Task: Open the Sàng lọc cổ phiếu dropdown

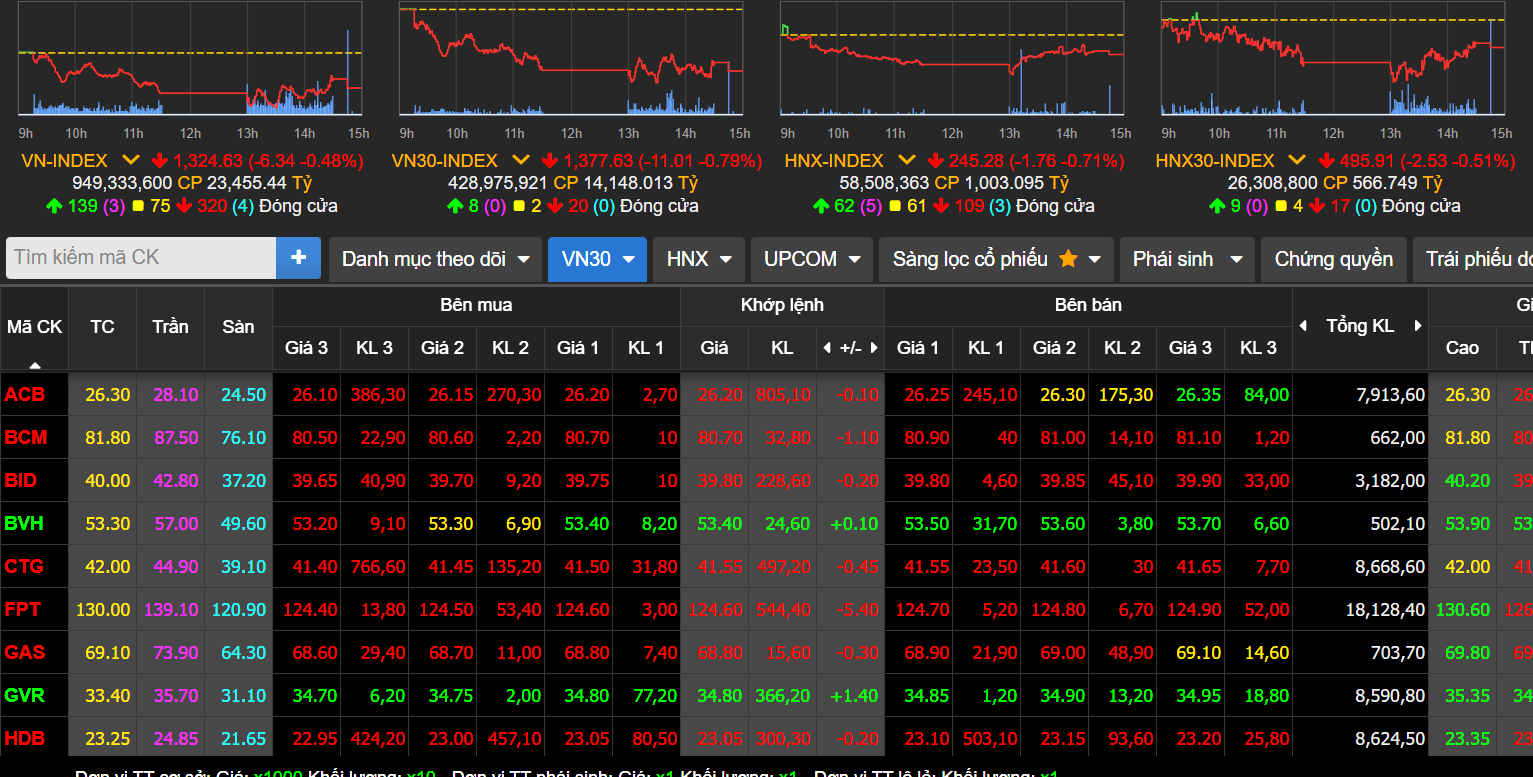Action: [996, 259]
